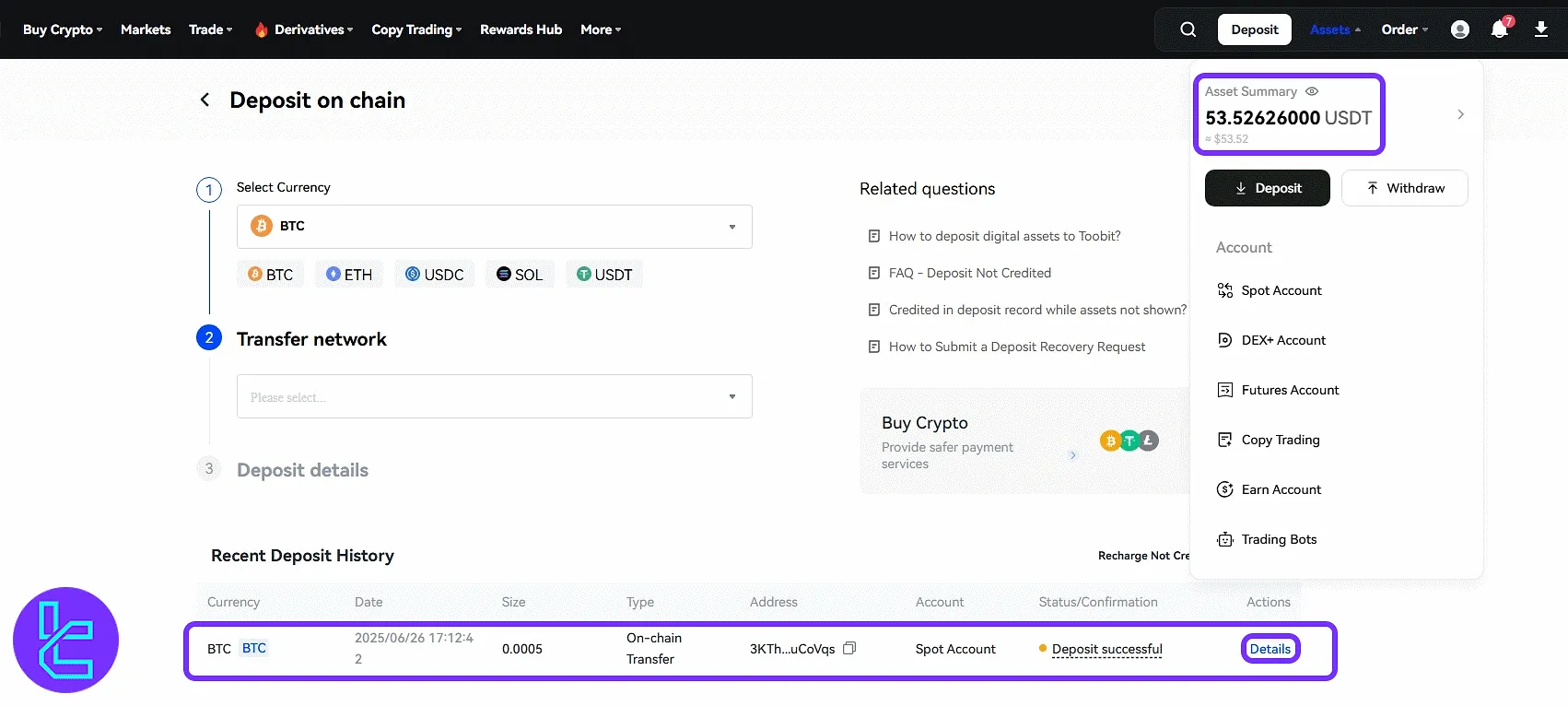Open How to Submit a Deposit Recovery Request
Screen dimensions: 1568x706
1017,347
